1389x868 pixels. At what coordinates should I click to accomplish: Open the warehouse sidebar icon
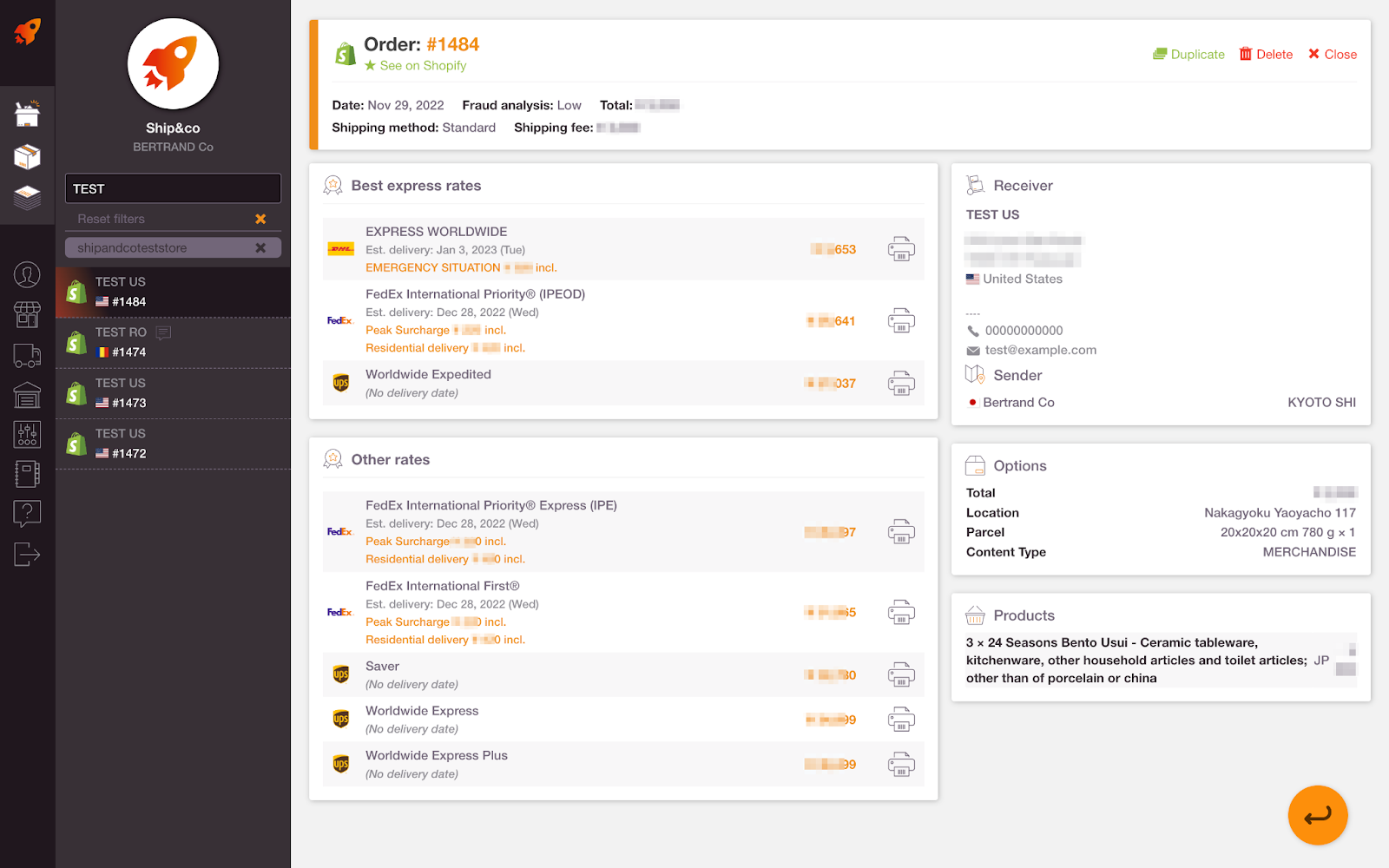tap(28, 395)
